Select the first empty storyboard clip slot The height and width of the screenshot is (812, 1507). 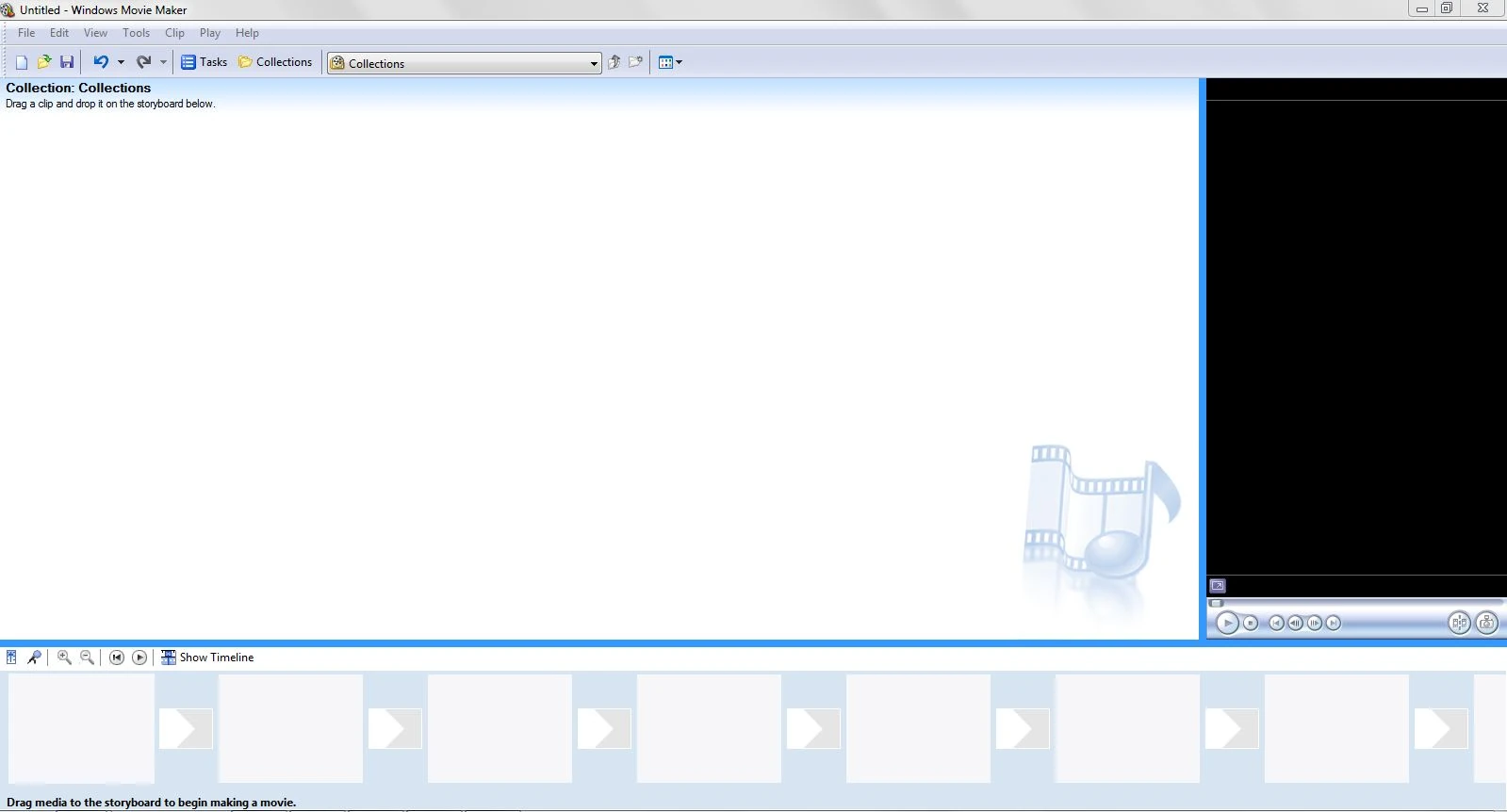tap(81, 728)
